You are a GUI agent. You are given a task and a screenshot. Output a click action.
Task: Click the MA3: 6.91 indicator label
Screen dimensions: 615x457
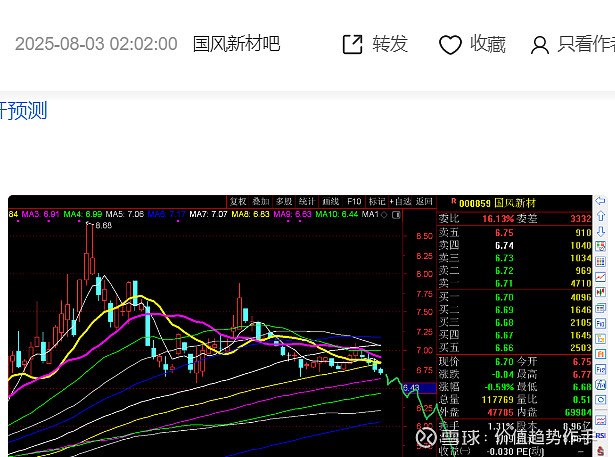coord(40,215)
